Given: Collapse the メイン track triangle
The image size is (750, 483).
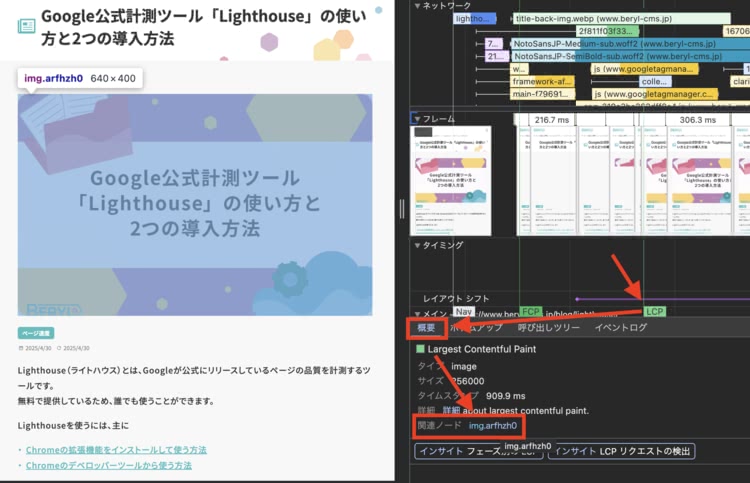Looking at the screenshot, I should (x=417, y=314).
